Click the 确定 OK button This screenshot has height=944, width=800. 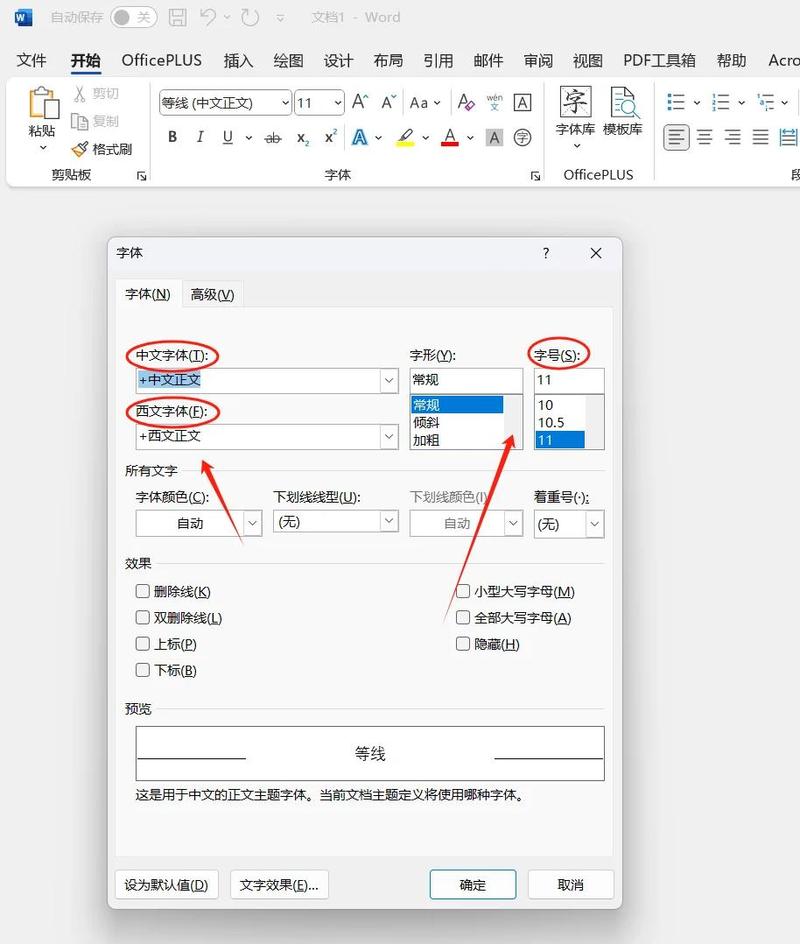coord(473,884)
